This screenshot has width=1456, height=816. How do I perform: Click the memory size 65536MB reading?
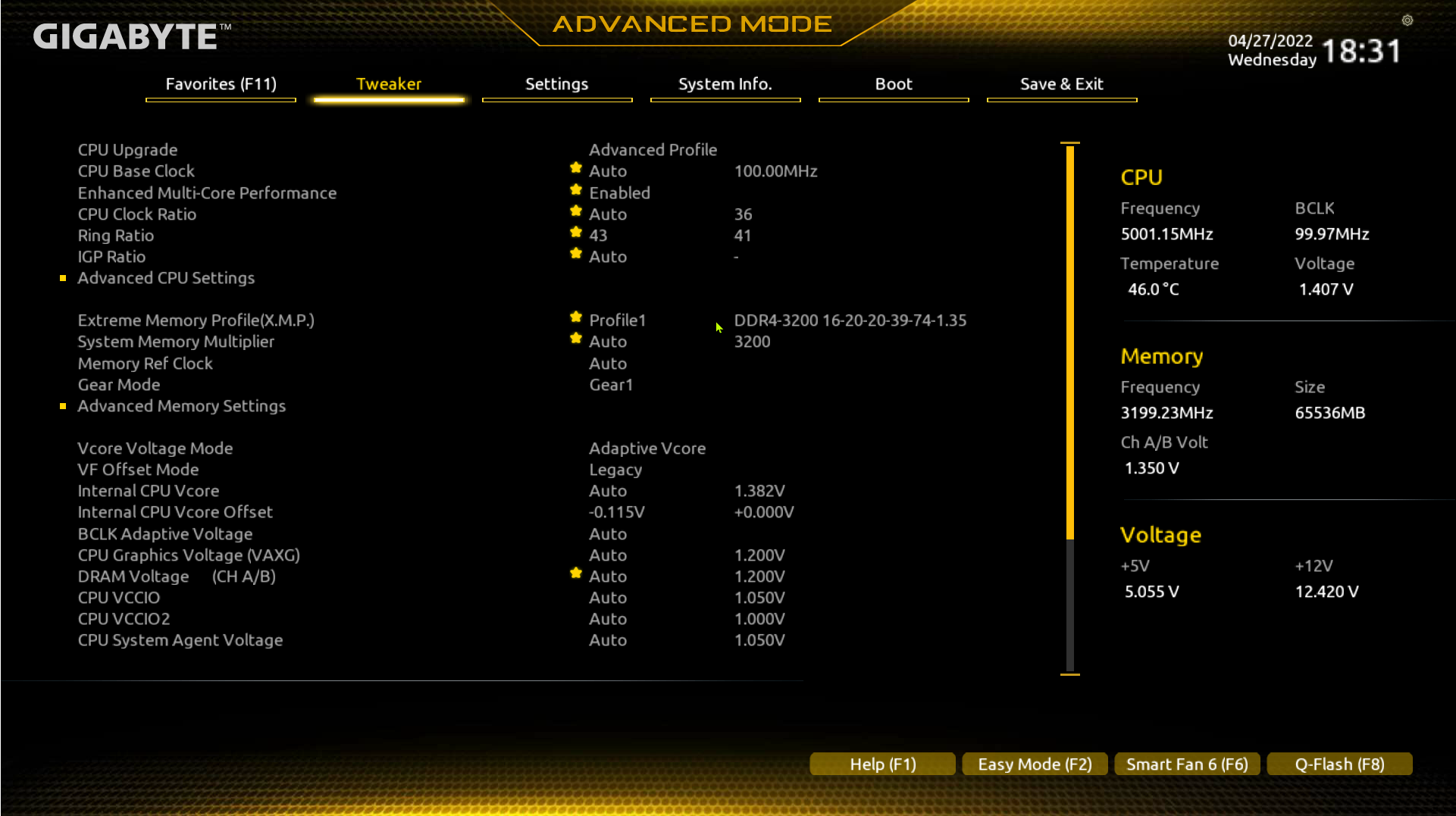tap(1330, 413)
